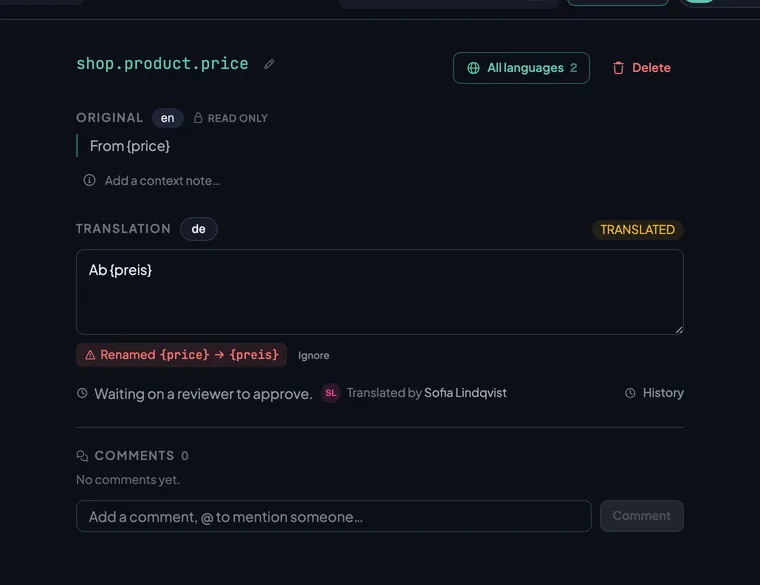Click into the translation text area
This screenshot has width=760, height=585.
click(380, 292)
